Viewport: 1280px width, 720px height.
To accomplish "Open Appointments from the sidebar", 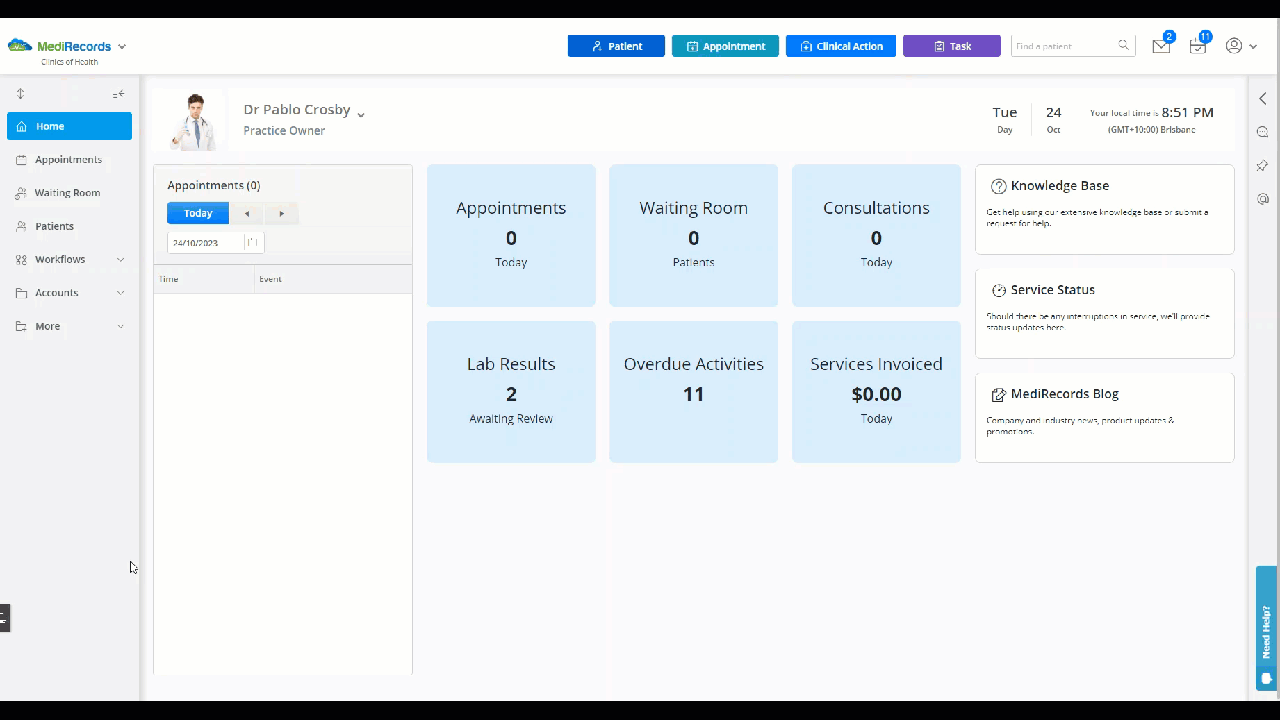I will (x=69, y=160).
